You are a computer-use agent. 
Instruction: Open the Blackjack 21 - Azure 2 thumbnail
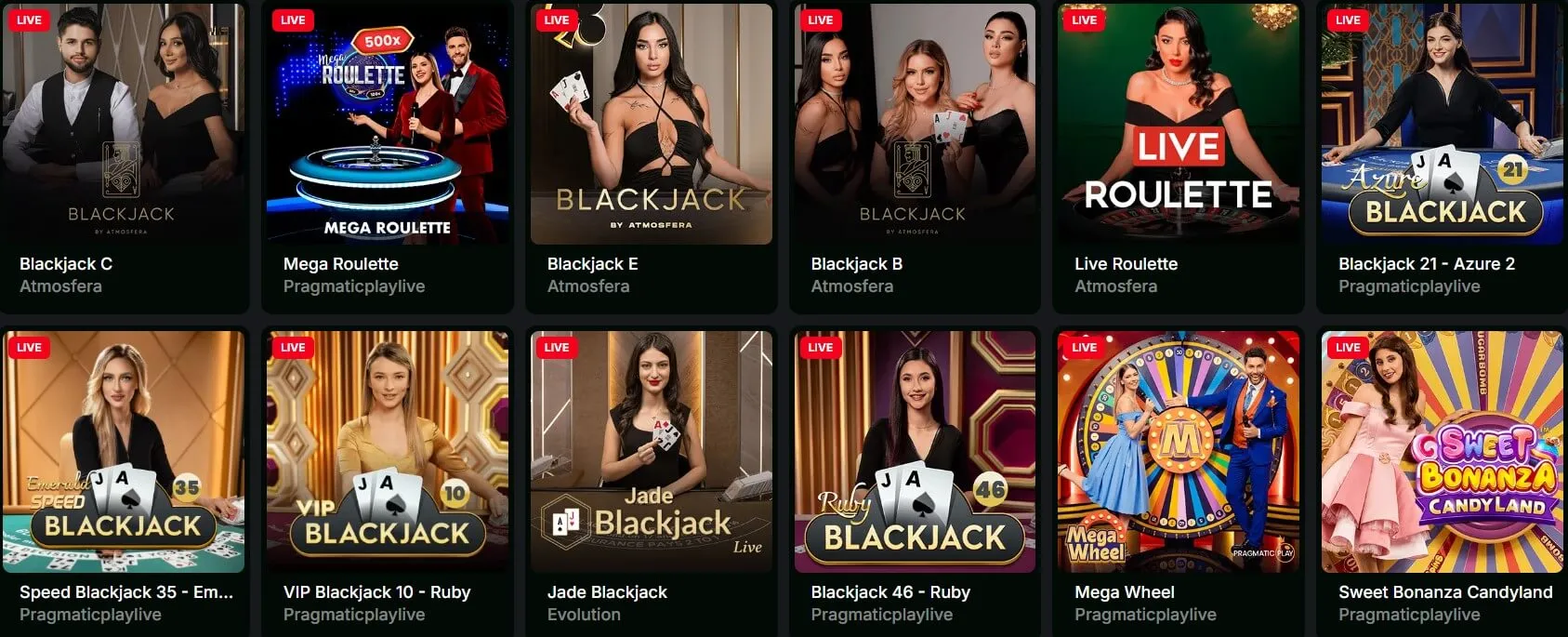click(x=1443, y=124)
